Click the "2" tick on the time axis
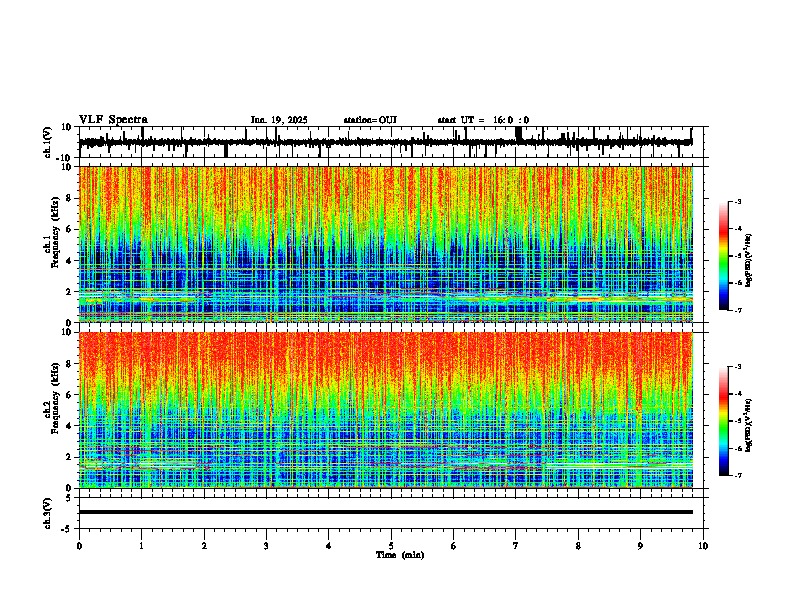 click(204, 546)
